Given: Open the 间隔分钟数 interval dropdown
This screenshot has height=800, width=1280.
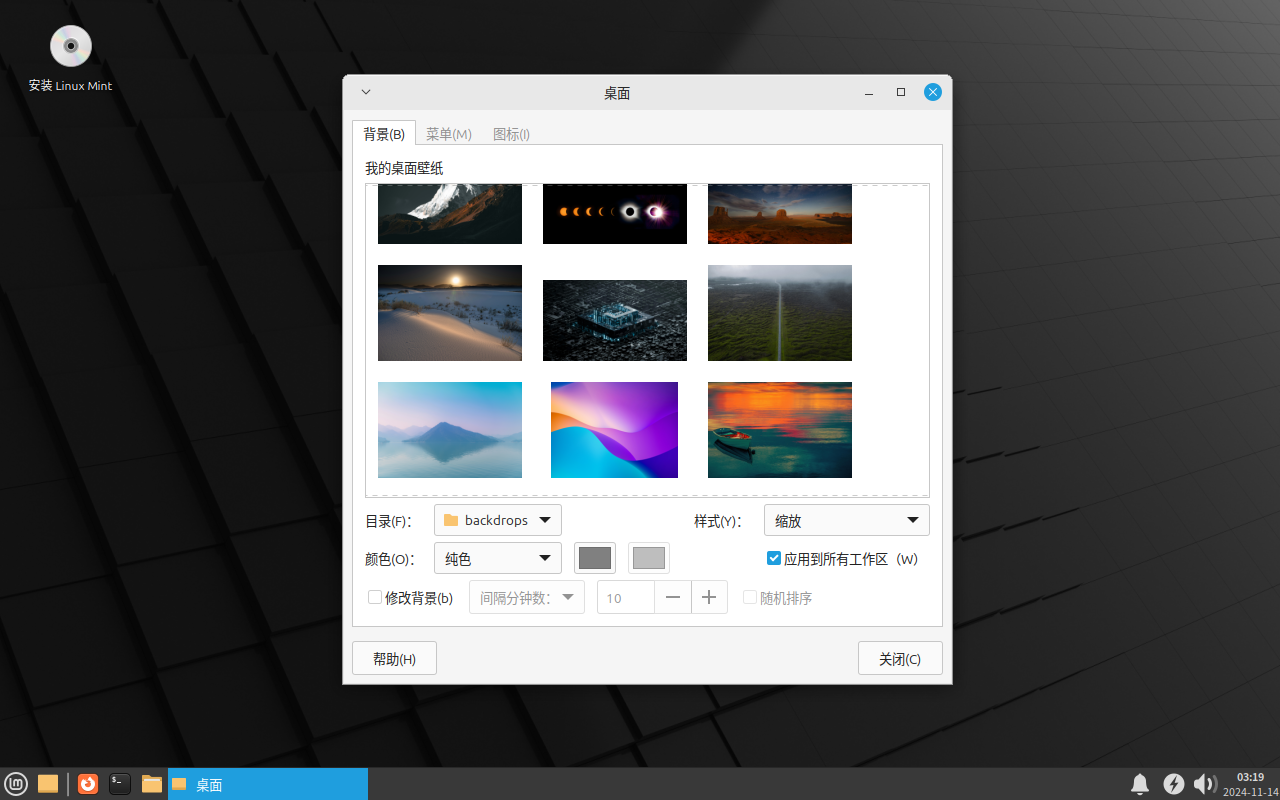Looking at the screenshot, I should 527,597.
